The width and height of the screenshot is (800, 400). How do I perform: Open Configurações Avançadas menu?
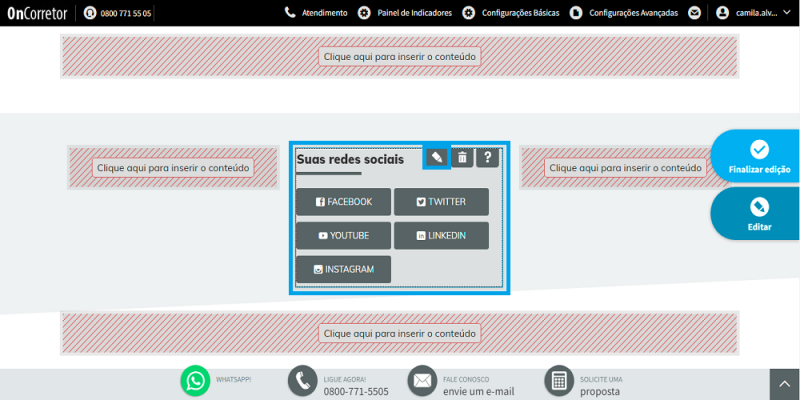coord(624,13)
